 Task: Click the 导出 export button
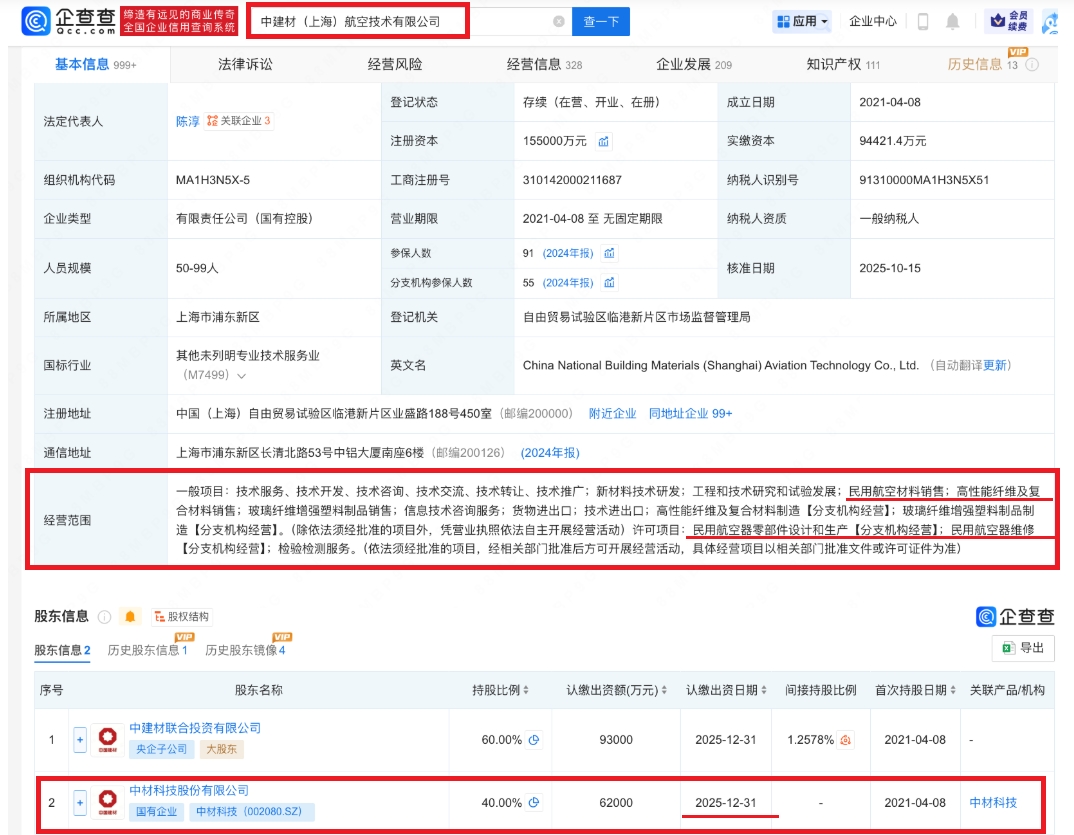point(1023,648)
